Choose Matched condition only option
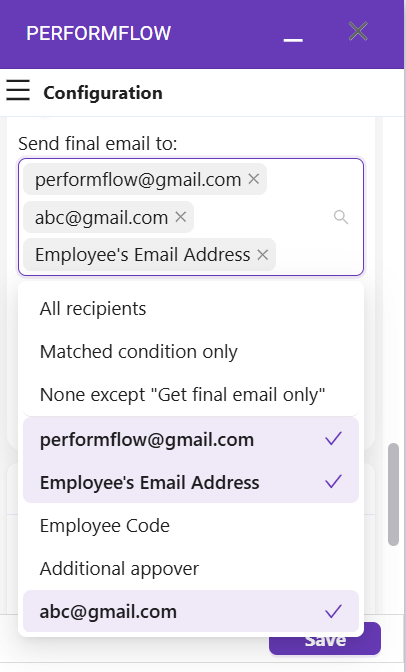Screen dimensions: 406x672 191,351
